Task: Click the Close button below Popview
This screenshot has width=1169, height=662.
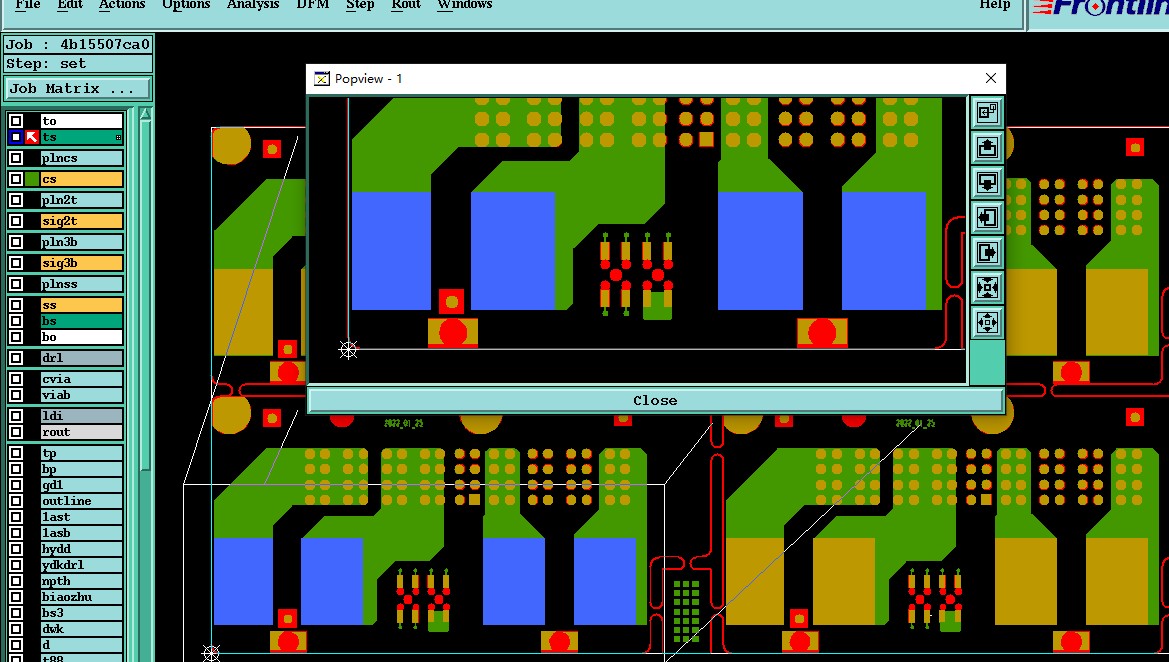Action: coord(655,400)
